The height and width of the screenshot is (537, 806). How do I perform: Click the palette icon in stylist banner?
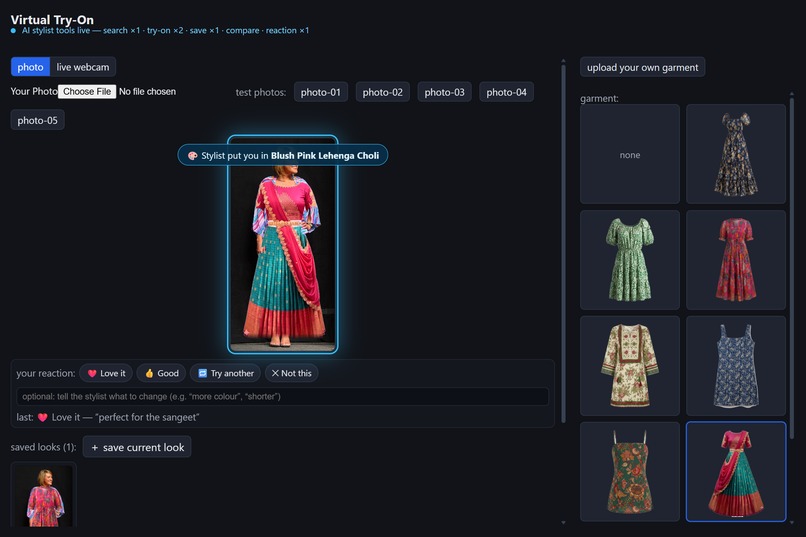coord(193,156)
